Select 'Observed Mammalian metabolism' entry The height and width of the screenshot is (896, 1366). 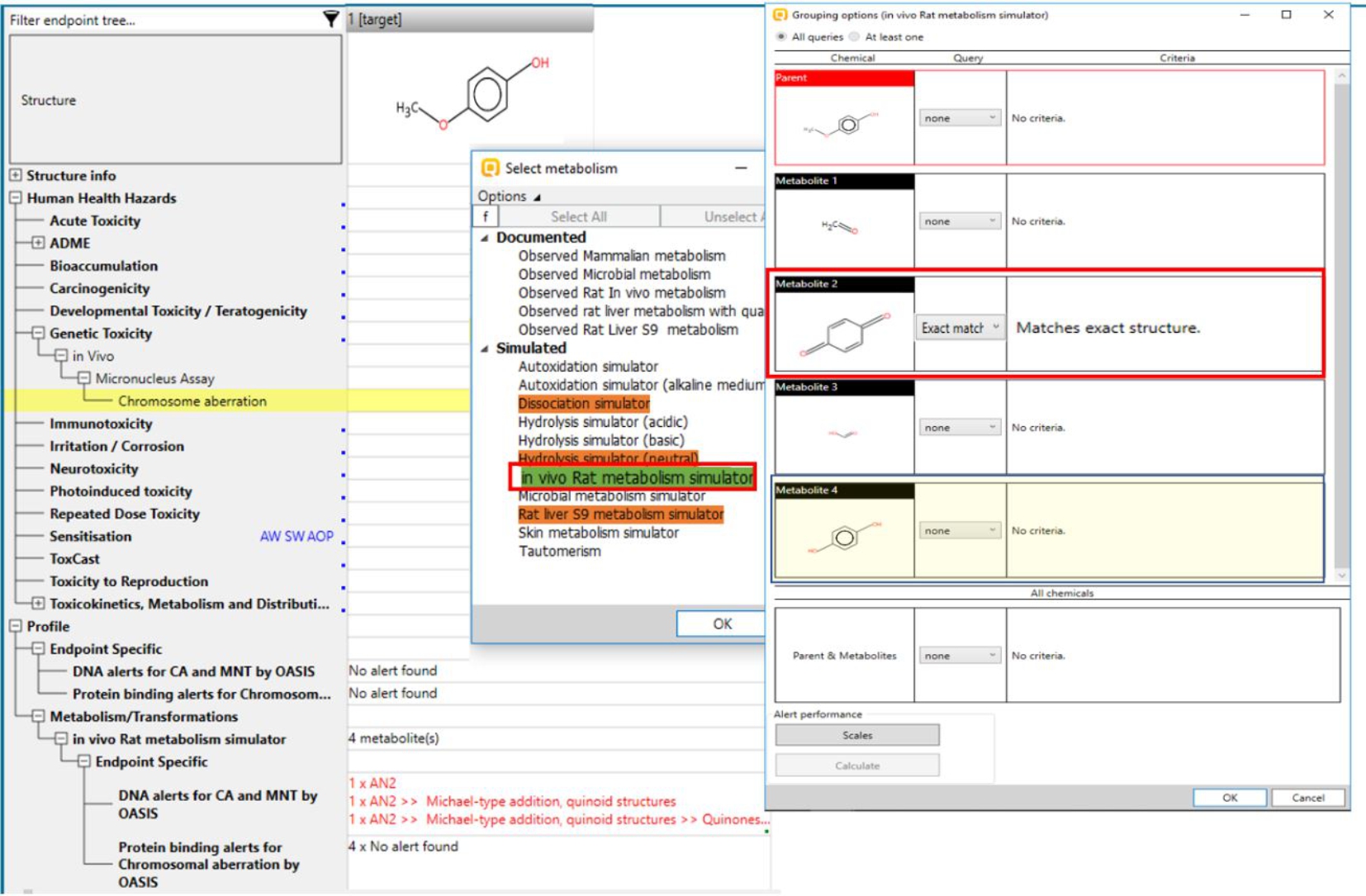tap(622, 256)
